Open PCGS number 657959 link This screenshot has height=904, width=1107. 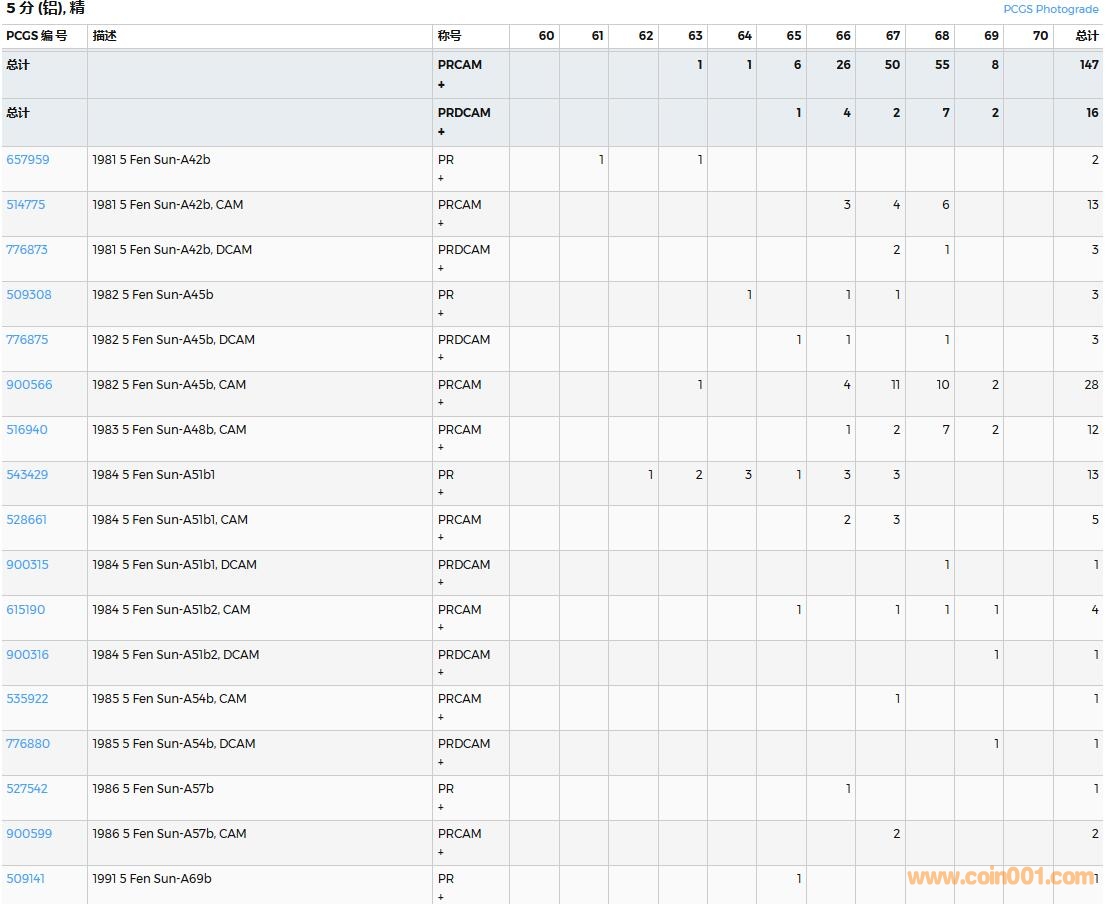click(x=28, y=160)
